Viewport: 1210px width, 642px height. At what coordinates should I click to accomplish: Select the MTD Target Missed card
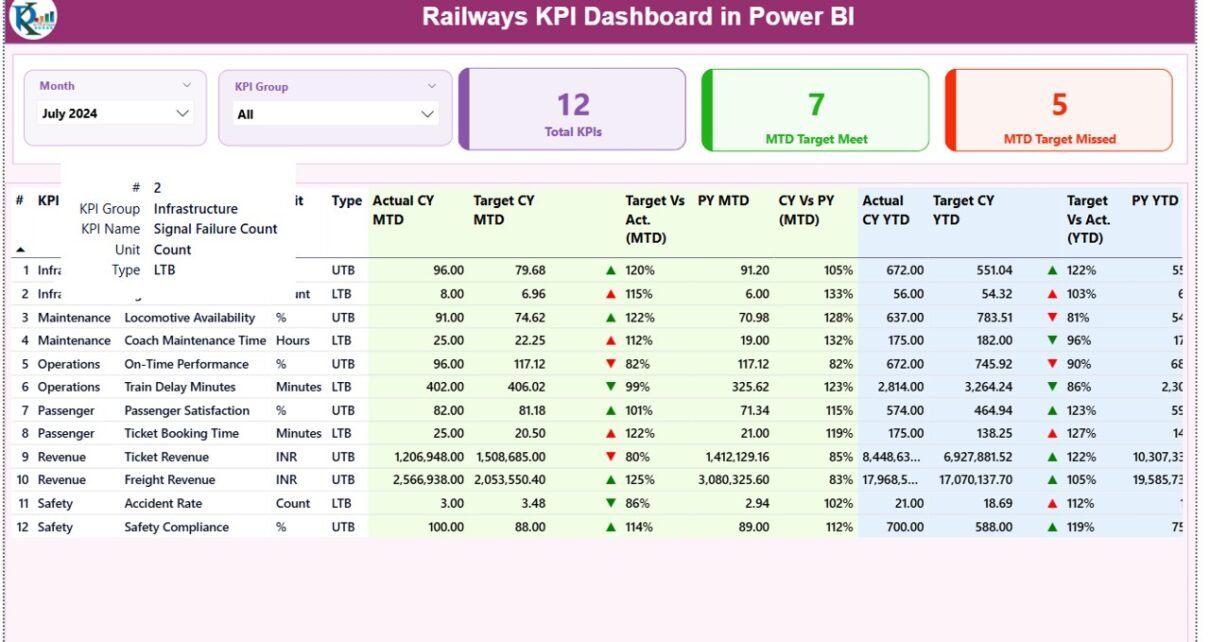pyautogui.click(x=1059, y=110)
